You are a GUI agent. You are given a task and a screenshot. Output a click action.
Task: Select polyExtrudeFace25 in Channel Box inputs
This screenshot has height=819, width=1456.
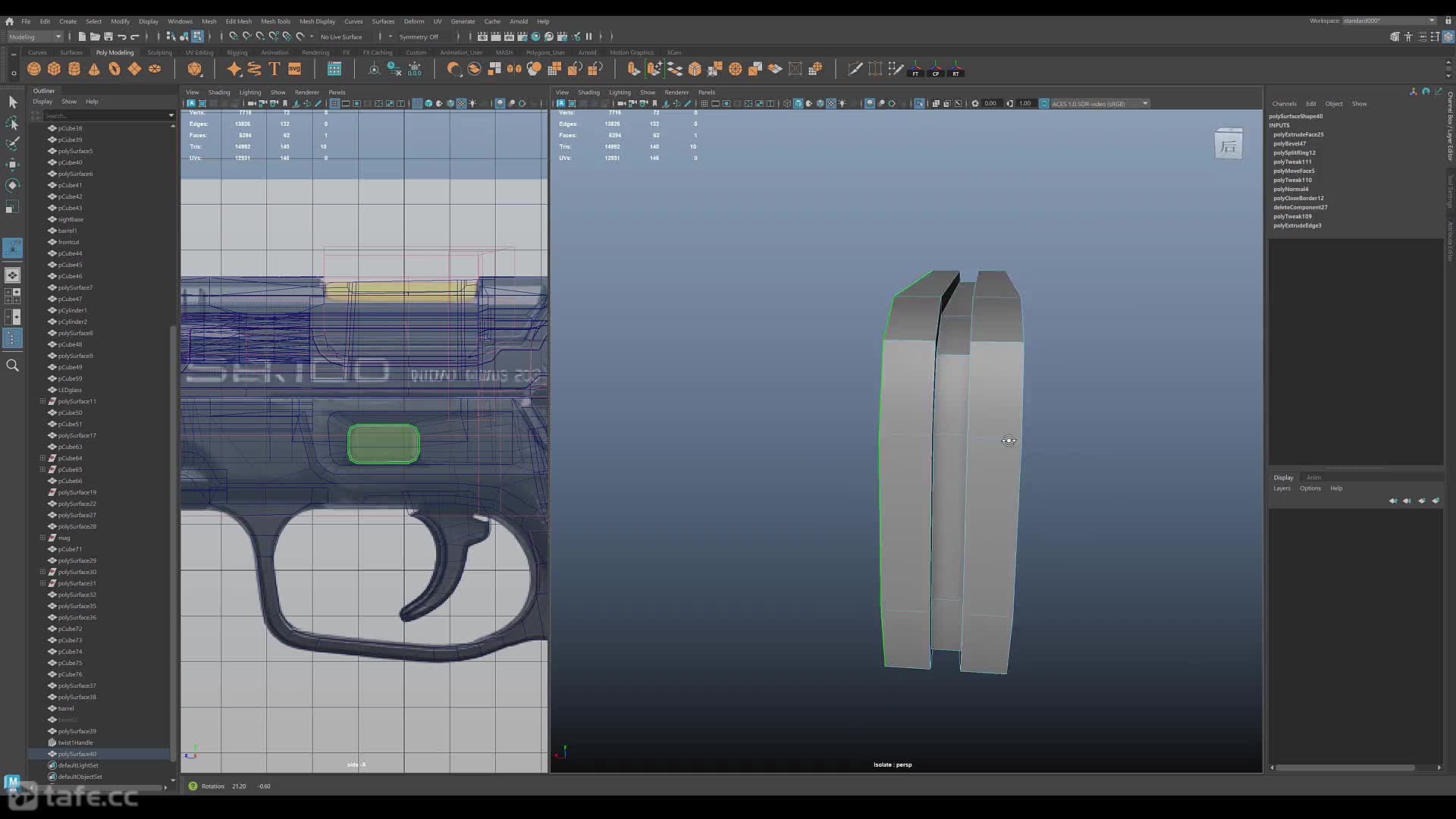pyautogui.click(x=1298, y=134)
